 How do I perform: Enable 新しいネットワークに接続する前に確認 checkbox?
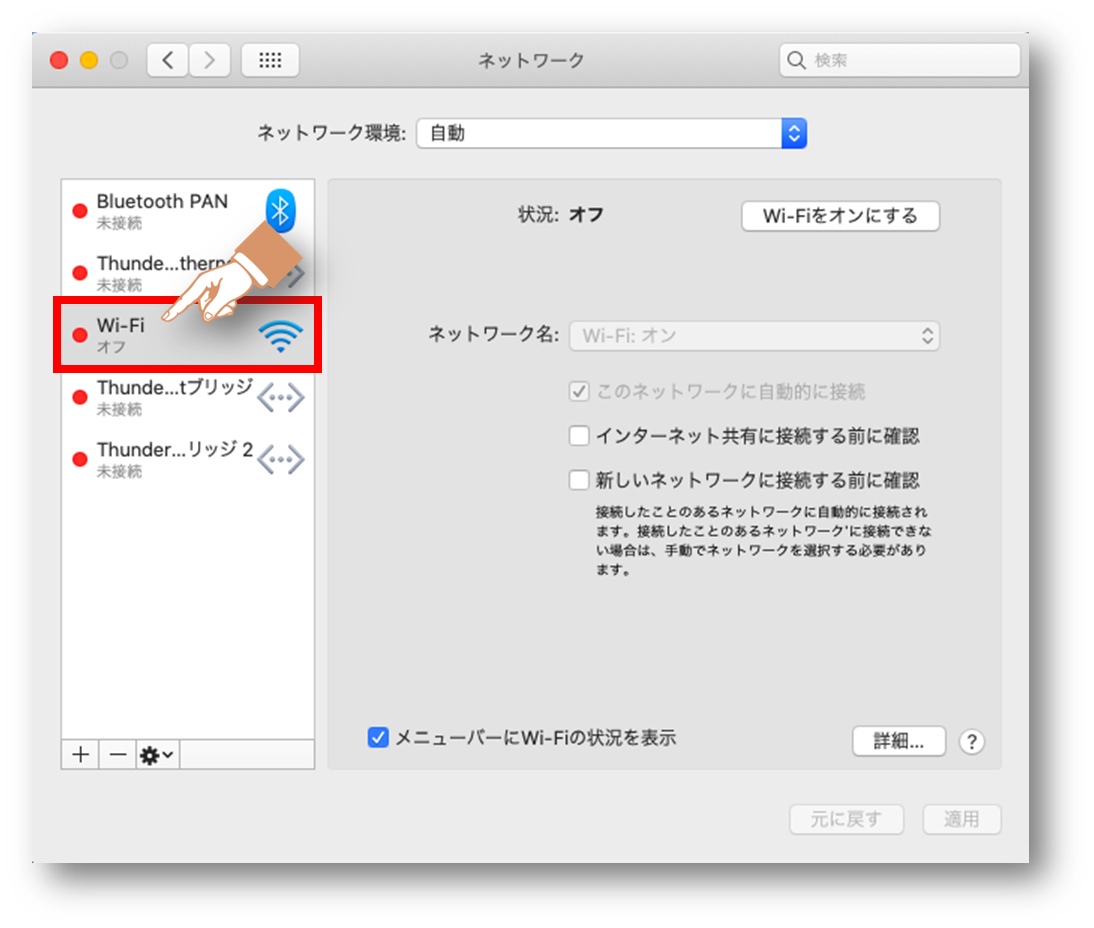click(578, 480)
